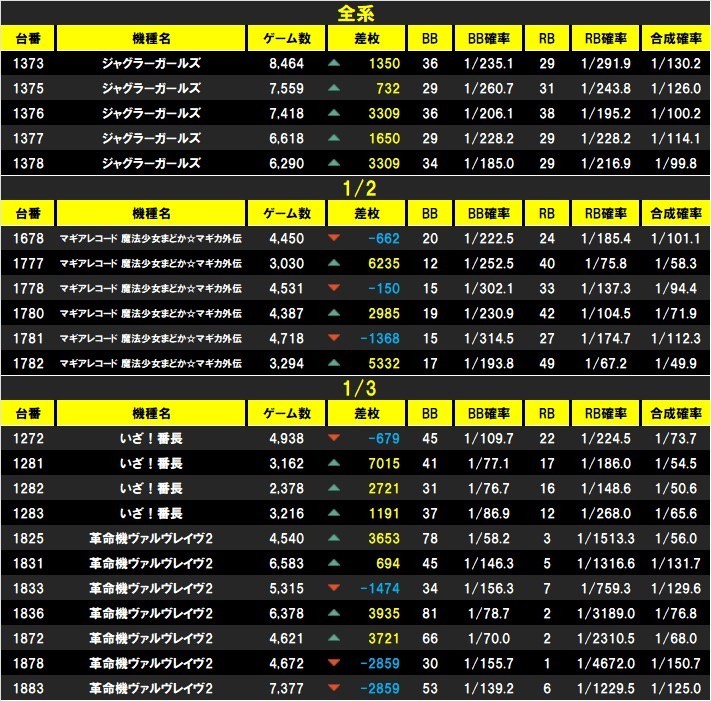The width and height of the screenshot is (711, 701).
Task: Click the red down arrow in row 1833
Action: coord(334,588)
